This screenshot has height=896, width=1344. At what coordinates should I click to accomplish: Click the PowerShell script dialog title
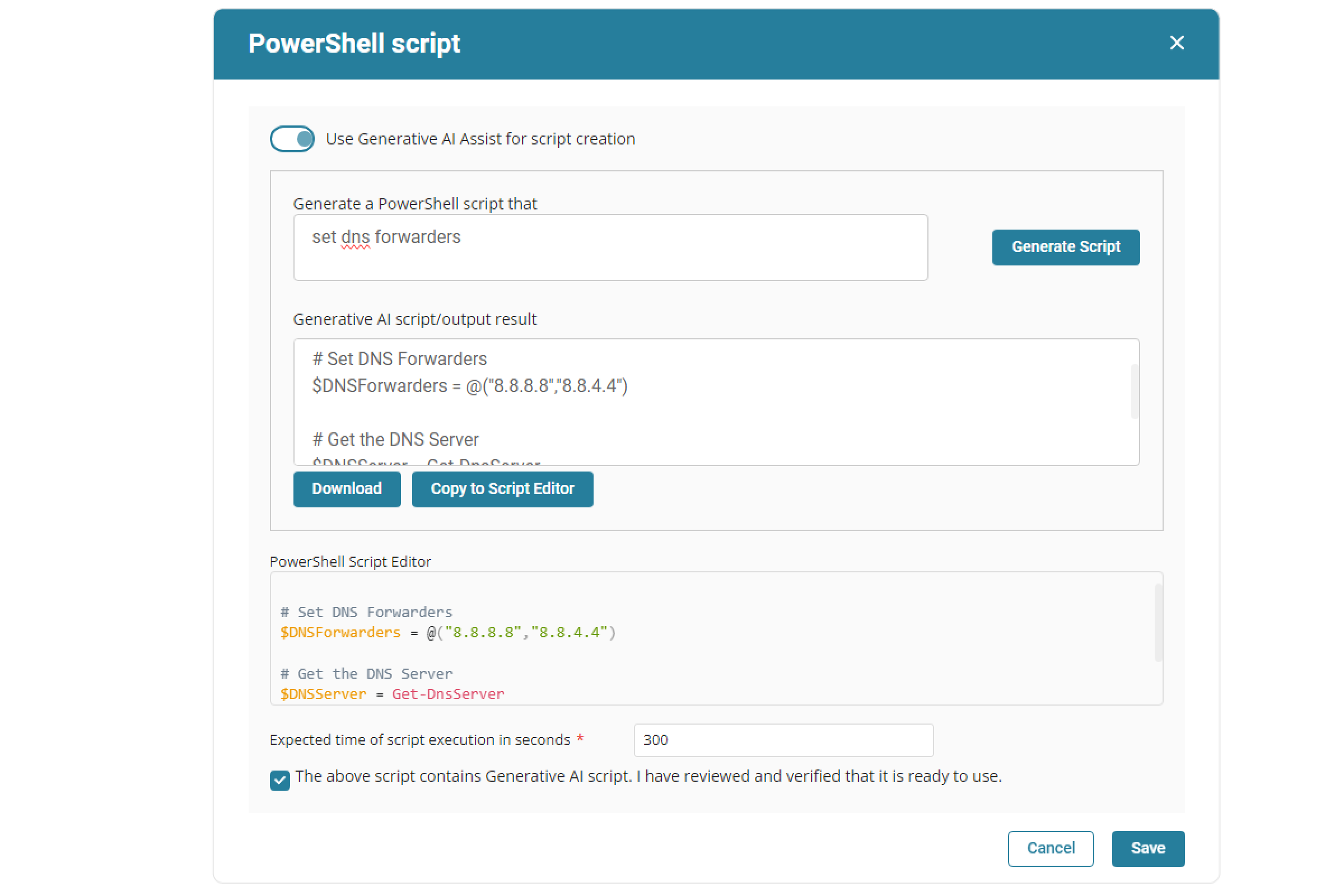(354, 44)
